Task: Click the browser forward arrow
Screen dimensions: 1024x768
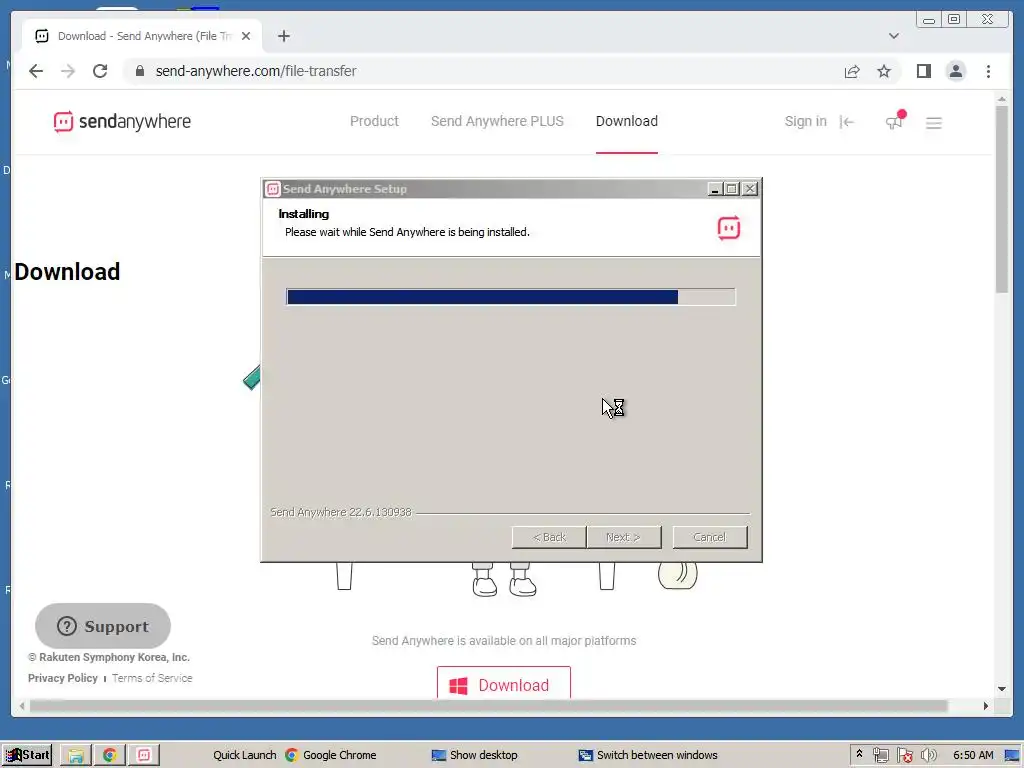Action: click(68, 71)
